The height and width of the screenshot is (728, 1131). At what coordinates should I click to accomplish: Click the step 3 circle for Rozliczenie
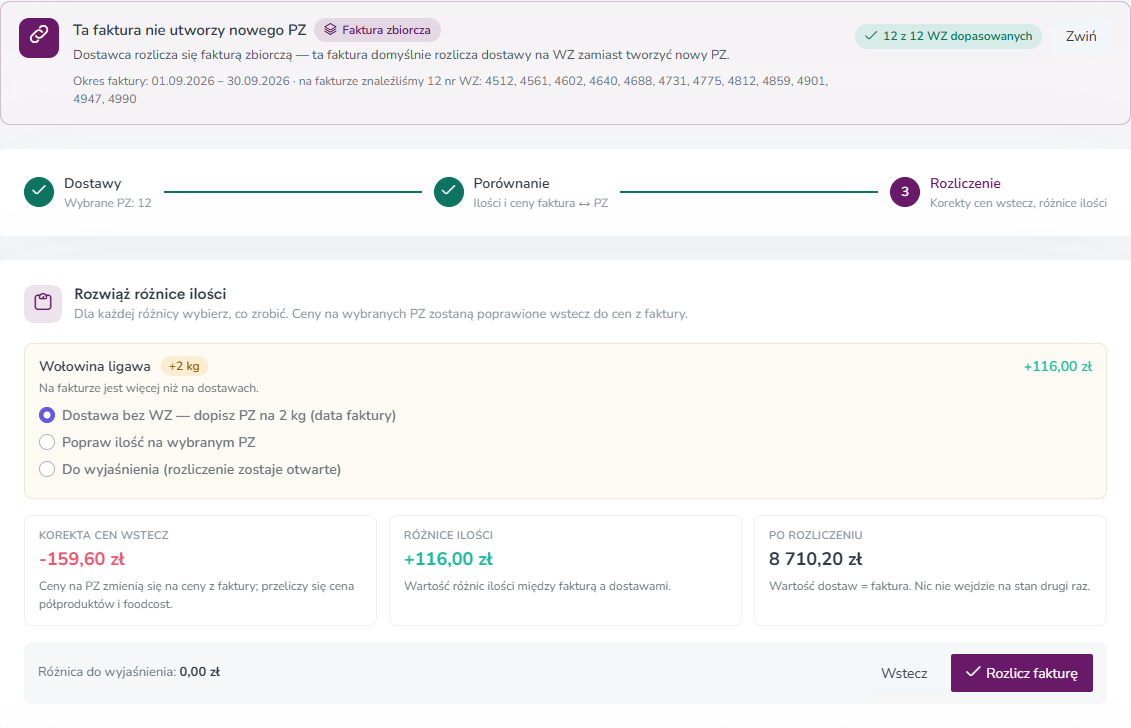coord(905,192)
